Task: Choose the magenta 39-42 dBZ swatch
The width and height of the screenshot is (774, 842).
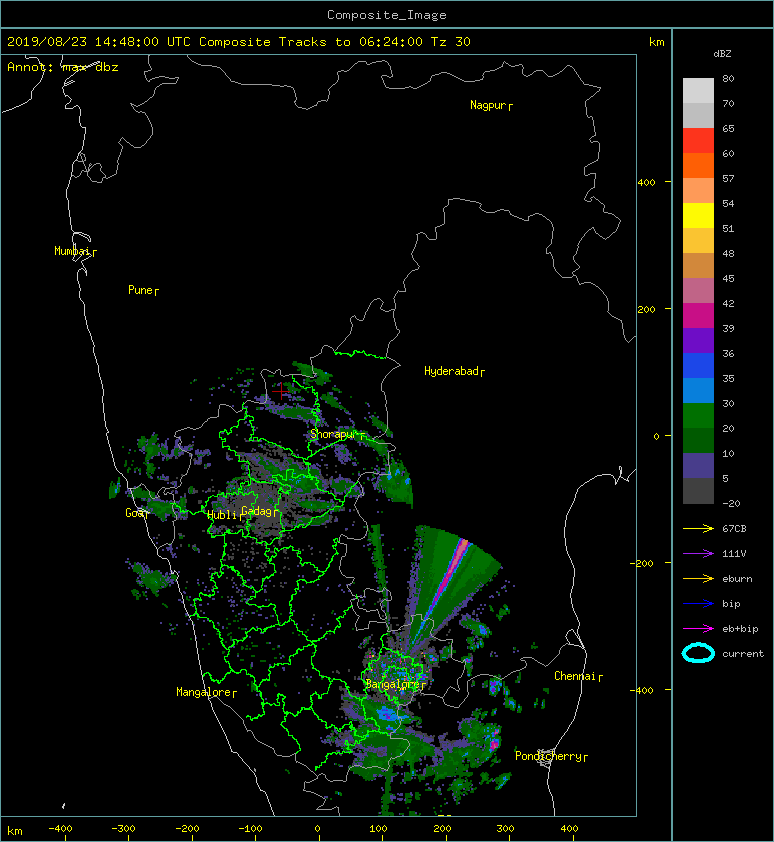Action: tap(698, 315)
